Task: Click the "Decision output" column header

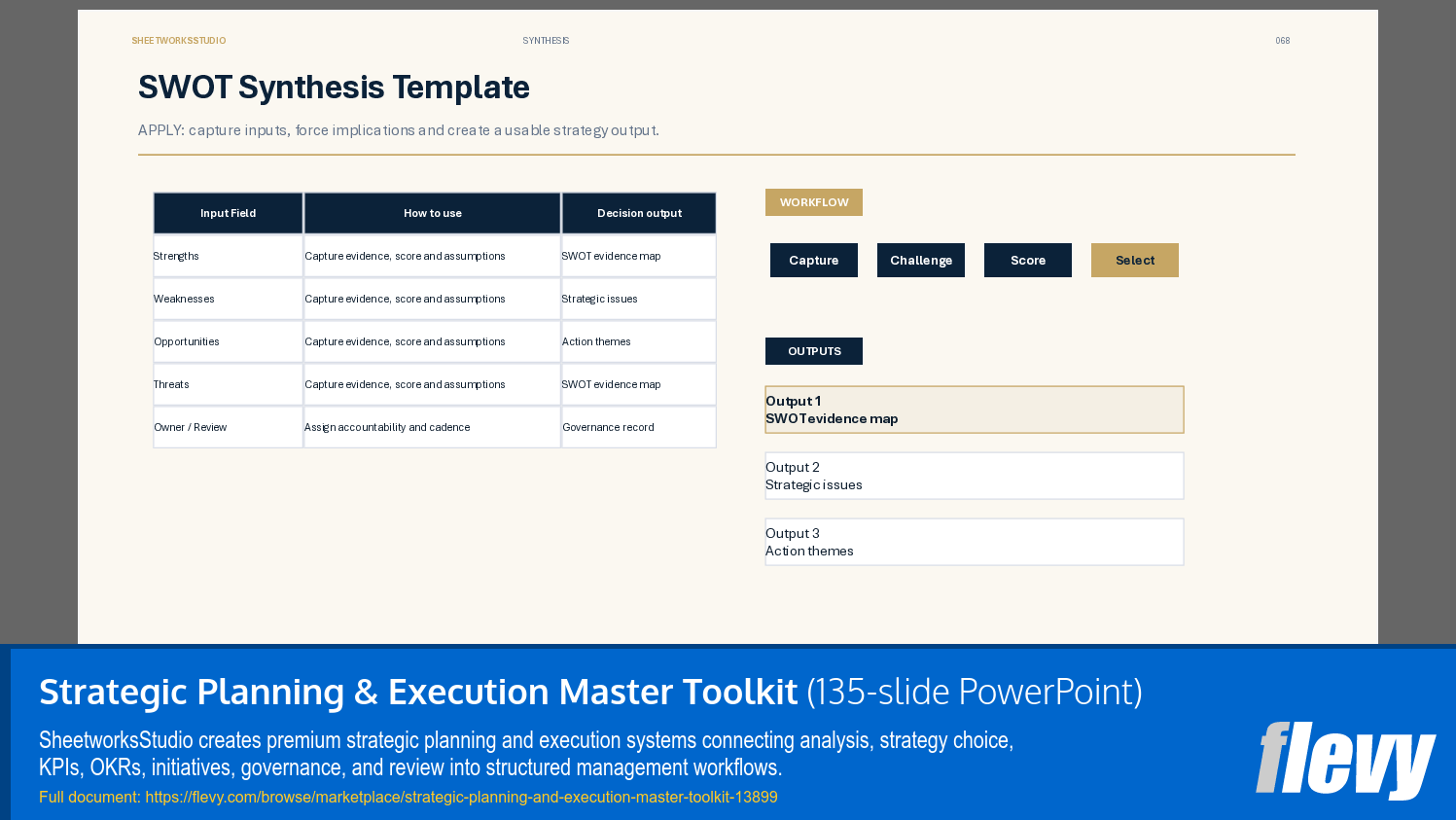Action: coord(639,213)
